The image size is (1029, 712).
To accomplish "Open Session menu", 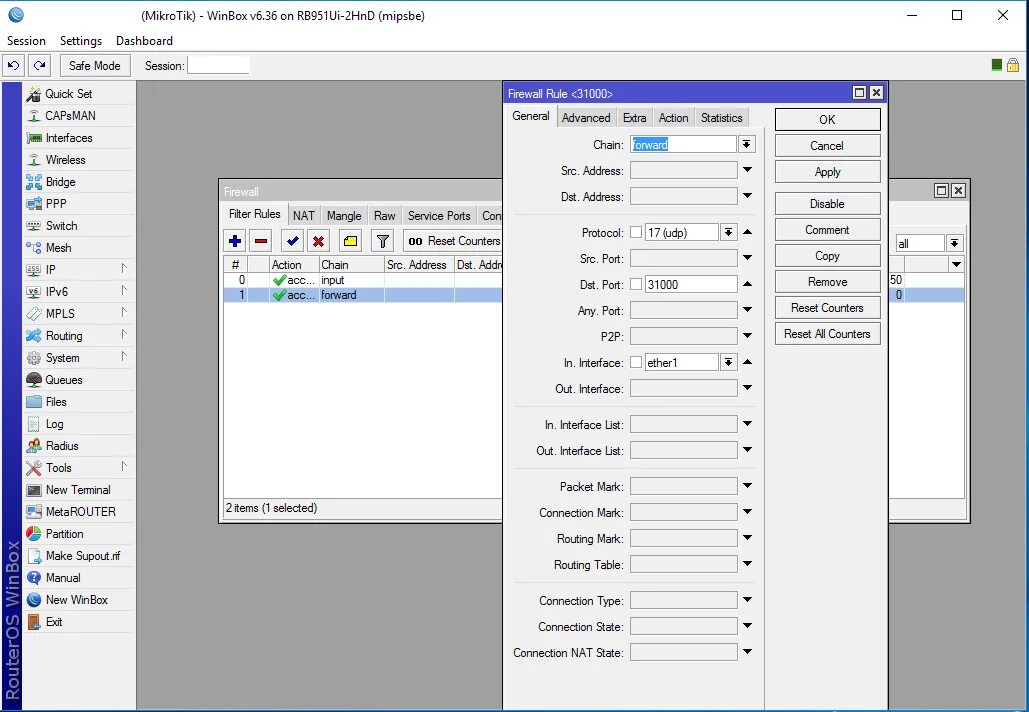I will (26, 41).
